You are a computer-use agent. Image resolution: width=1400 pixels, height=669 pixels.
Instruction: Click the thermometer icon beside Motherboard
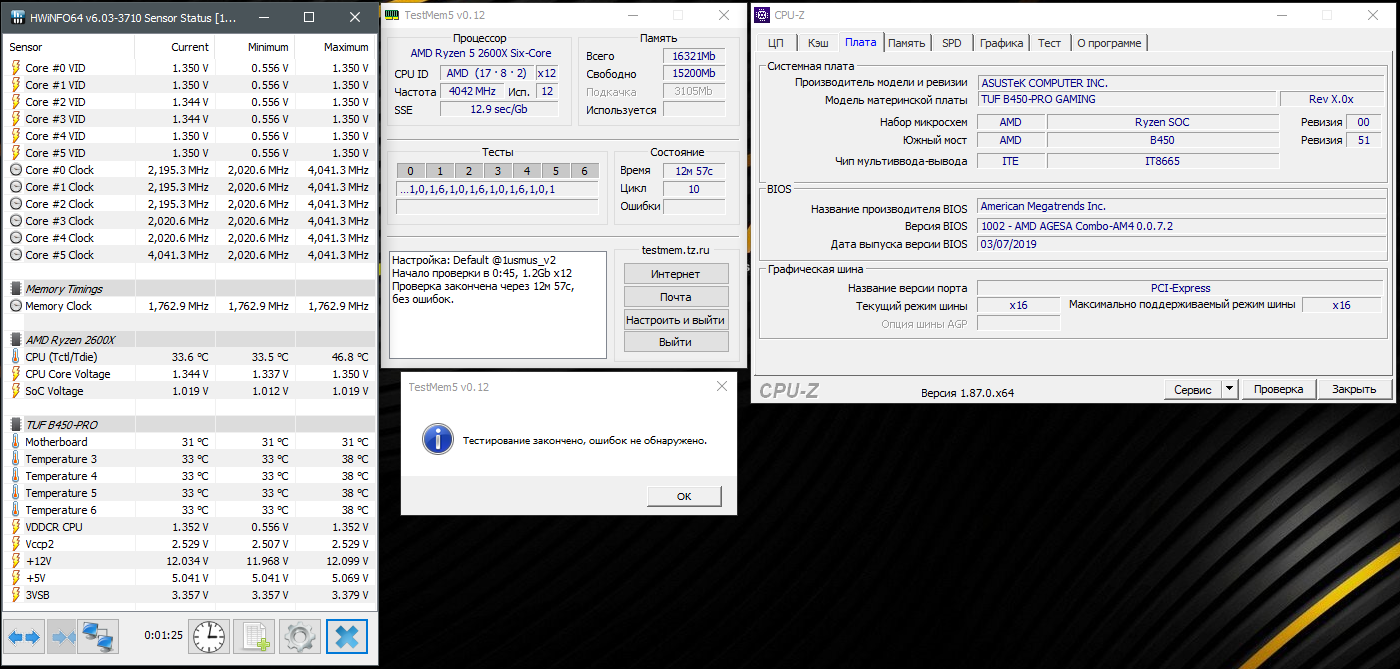16,442
